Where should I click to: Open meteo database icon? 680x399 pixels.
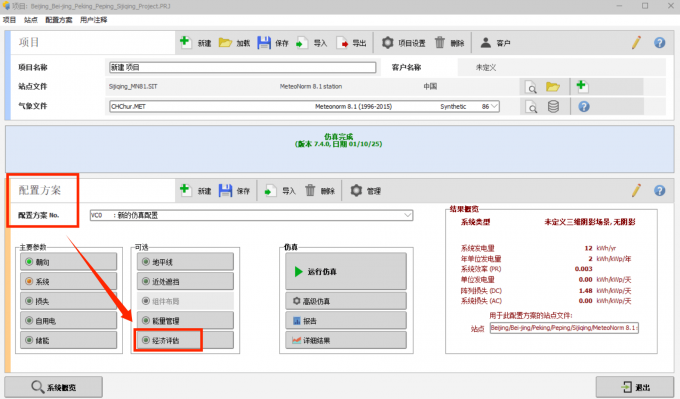point(553,106)
